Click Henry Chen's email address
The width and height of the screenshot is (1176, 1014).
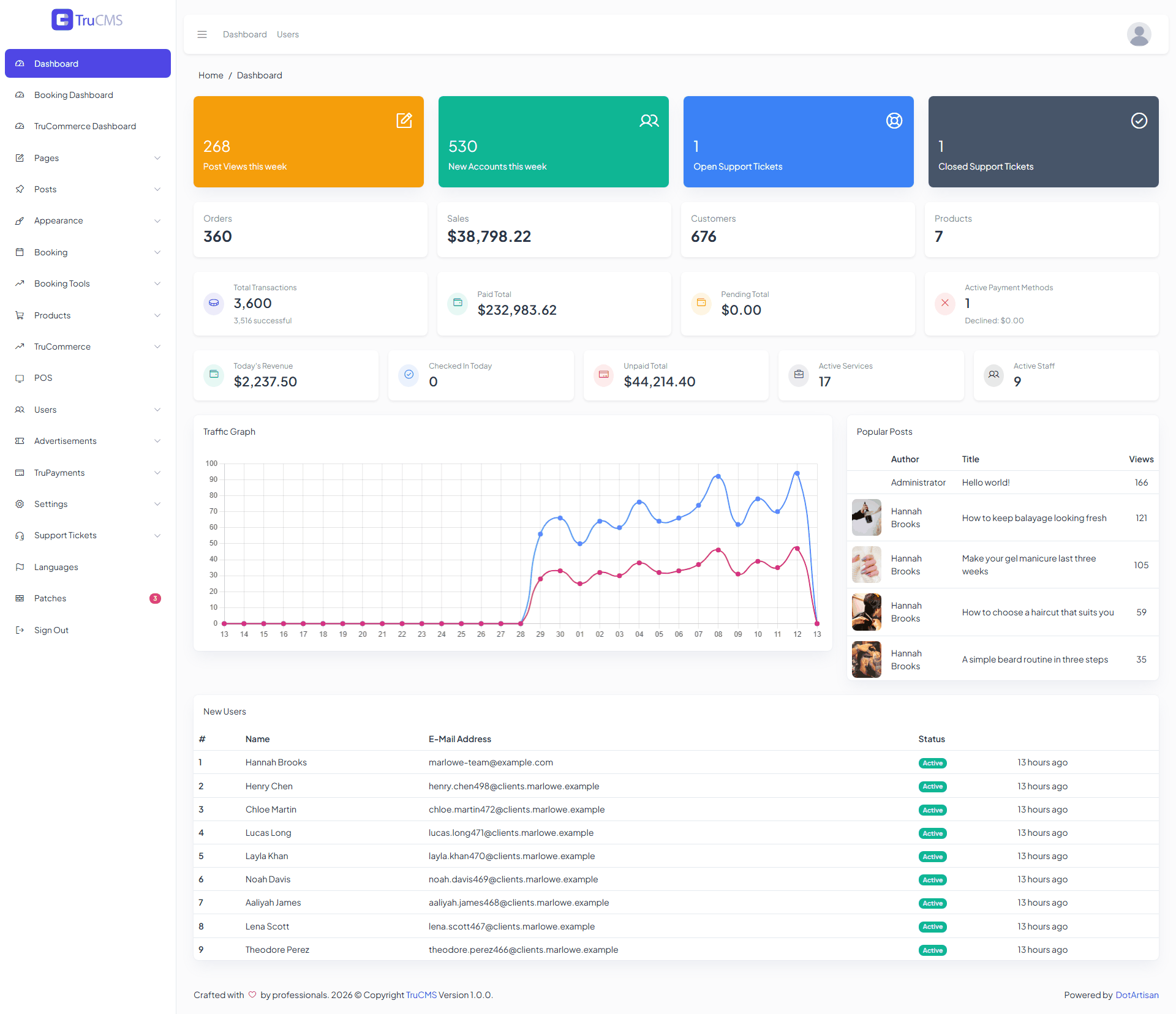(514, 786)
